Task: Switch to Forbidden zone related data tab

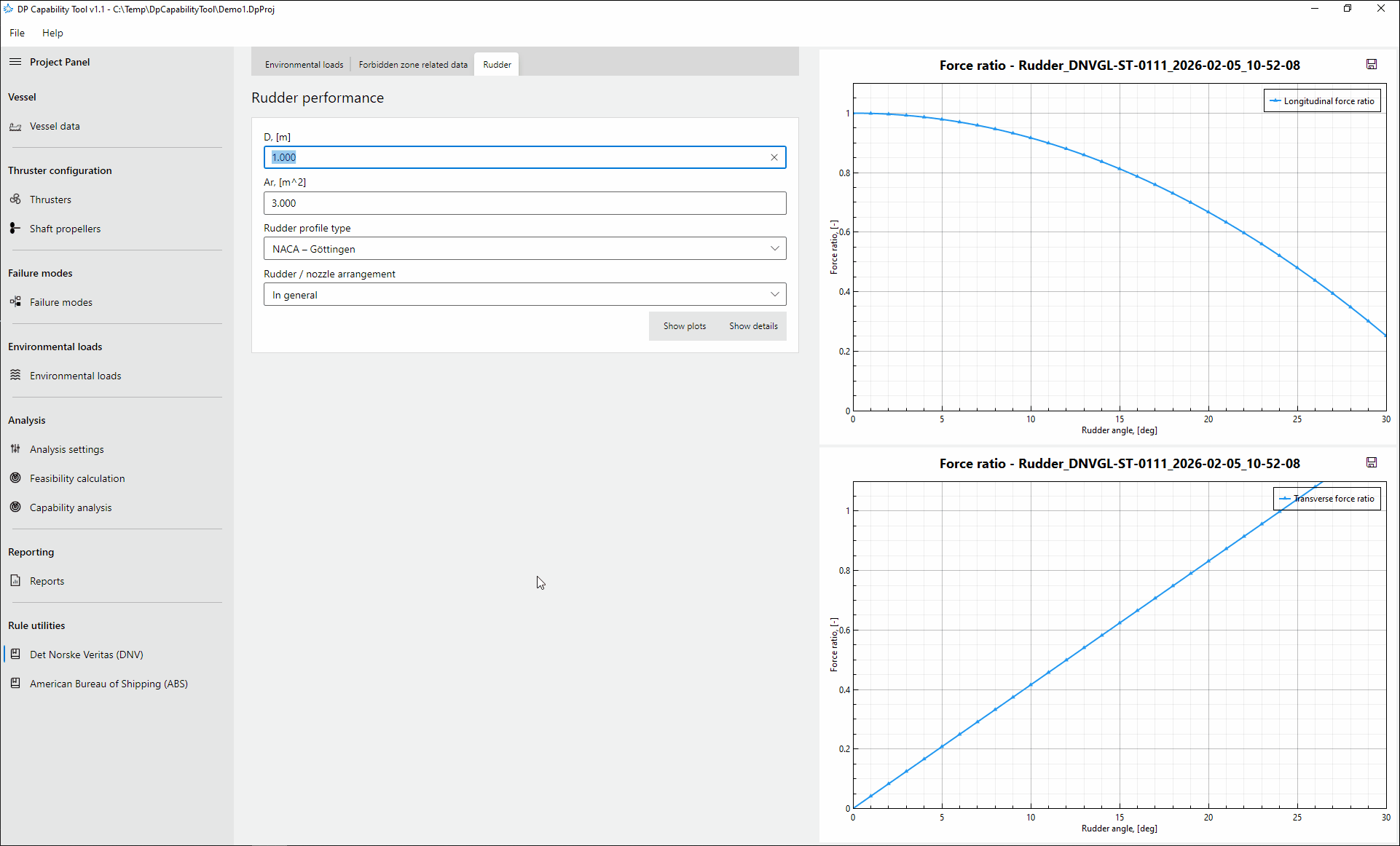Action: tap(413, 65)
